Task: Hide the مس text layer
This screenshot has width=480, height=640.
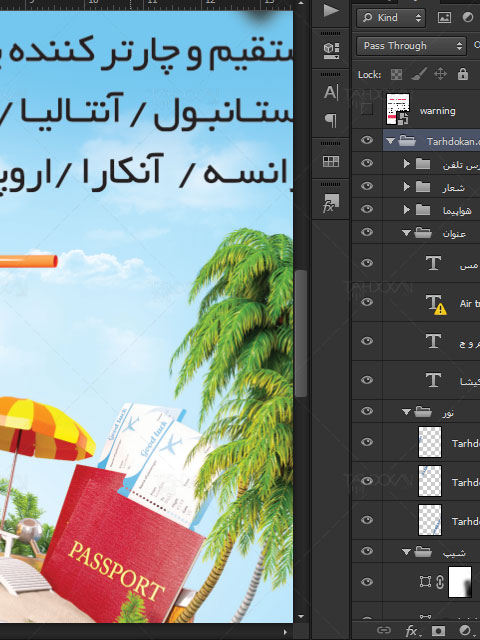Action: pyautogui.click(x=367, y=263)
